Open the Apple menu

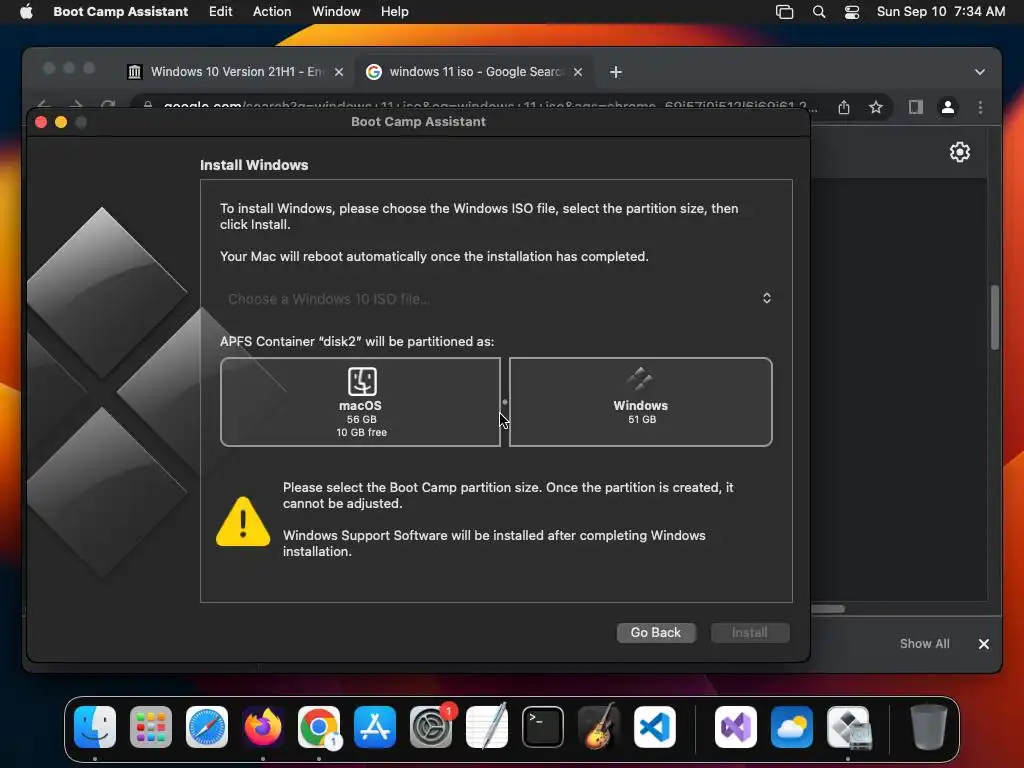pos(26,12)
